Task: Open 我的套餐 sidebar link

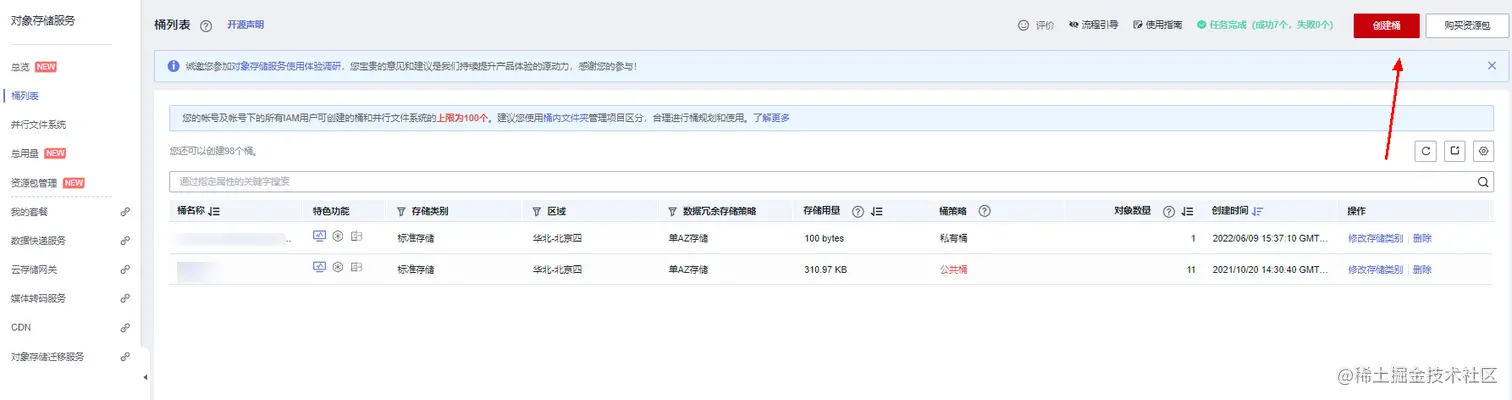Action: (x=29, y=212)
